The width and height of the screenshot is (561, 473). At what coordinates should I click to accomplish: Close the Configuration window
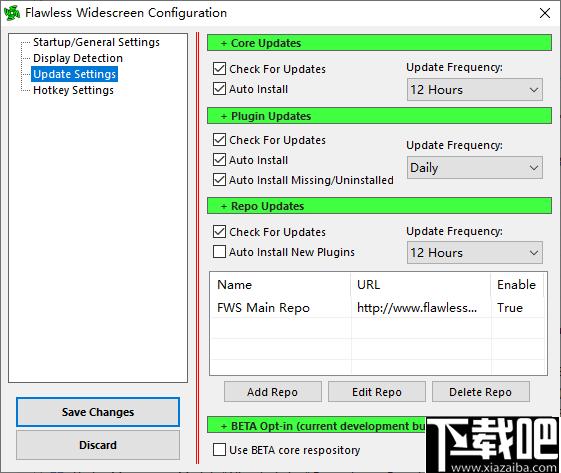click(545, 13)
